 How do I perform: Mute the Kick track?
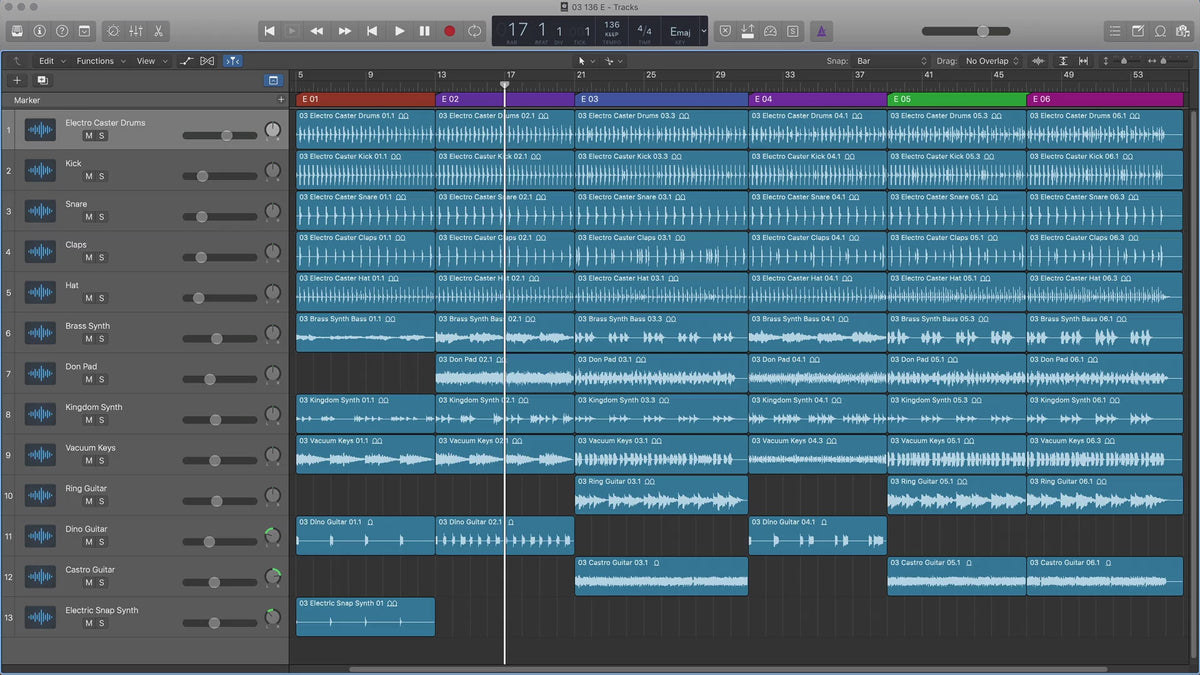[x=88, y=176]
